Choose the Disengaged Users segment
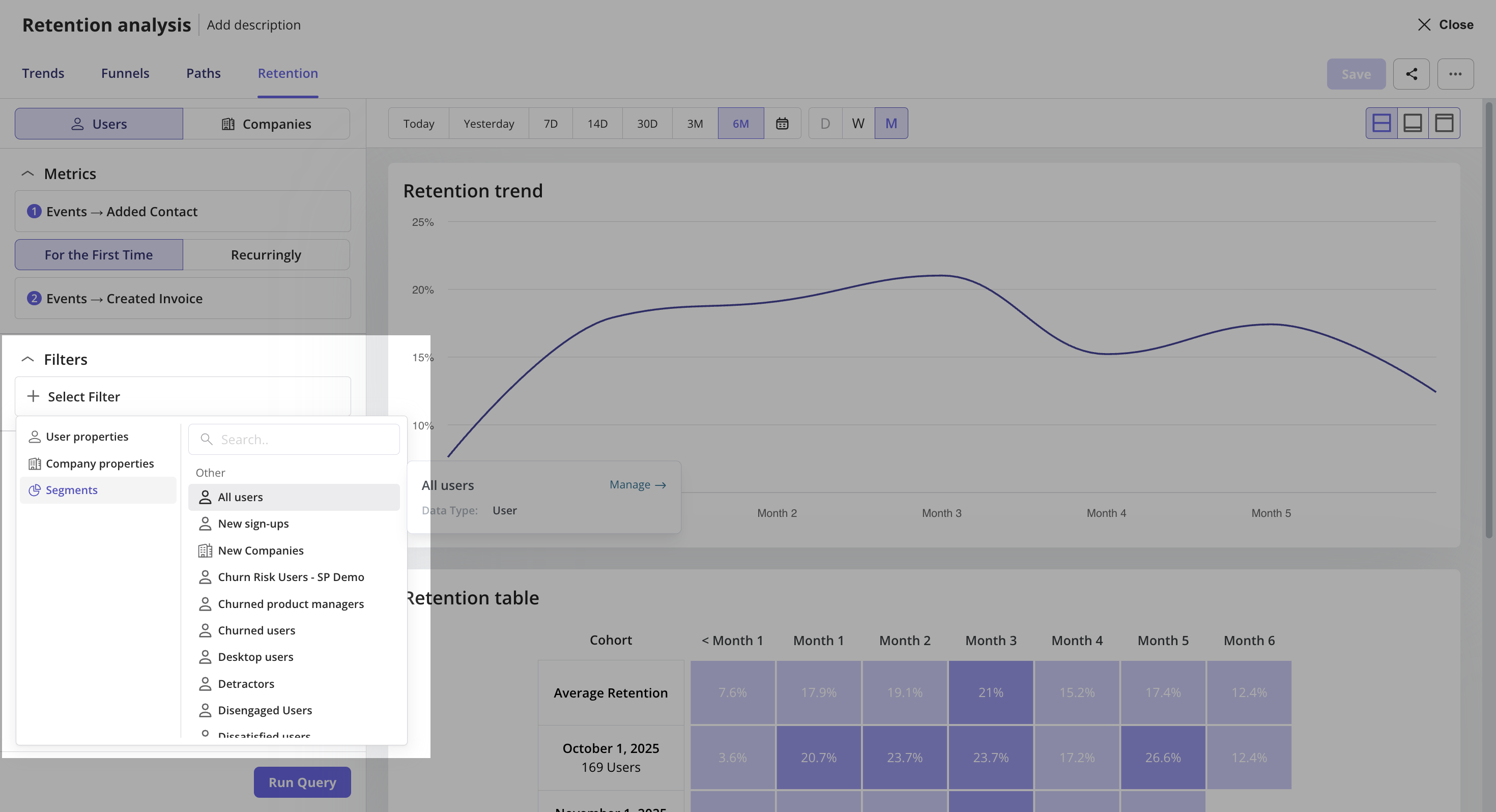The width and height of the screenshot is (1496, 812). coord(294,710)
